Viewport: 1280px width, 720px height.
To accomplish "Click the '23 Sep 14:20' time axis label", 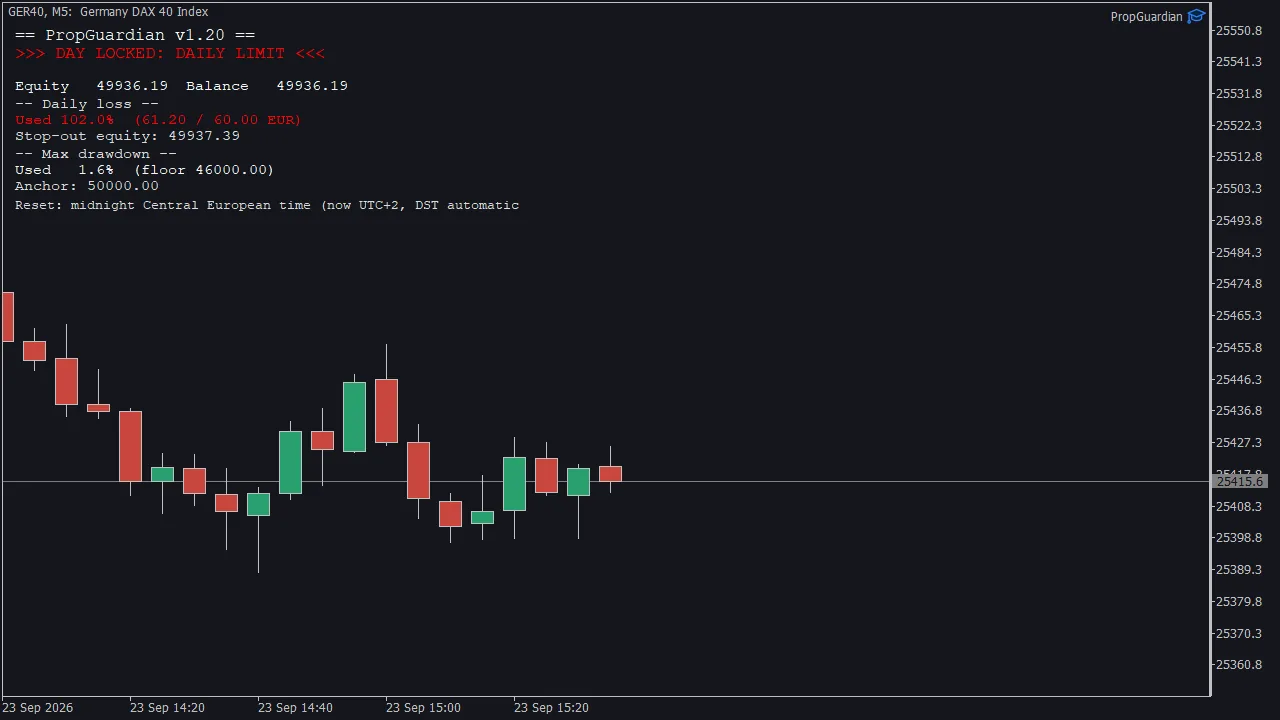I will pos(167,708).
